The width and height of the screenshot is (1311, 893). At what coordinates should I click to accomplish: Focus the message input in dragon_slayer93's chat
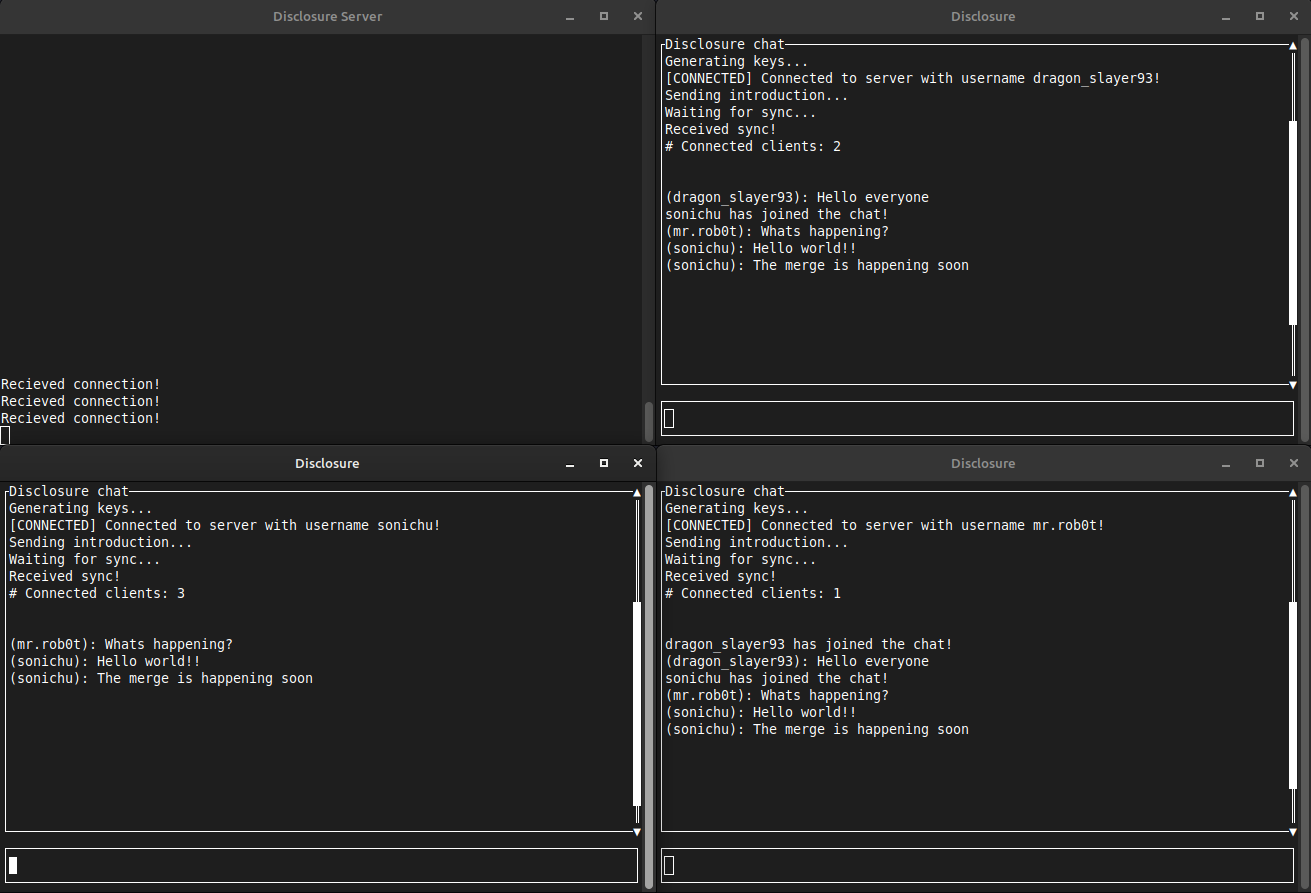[x=977, y=418]
